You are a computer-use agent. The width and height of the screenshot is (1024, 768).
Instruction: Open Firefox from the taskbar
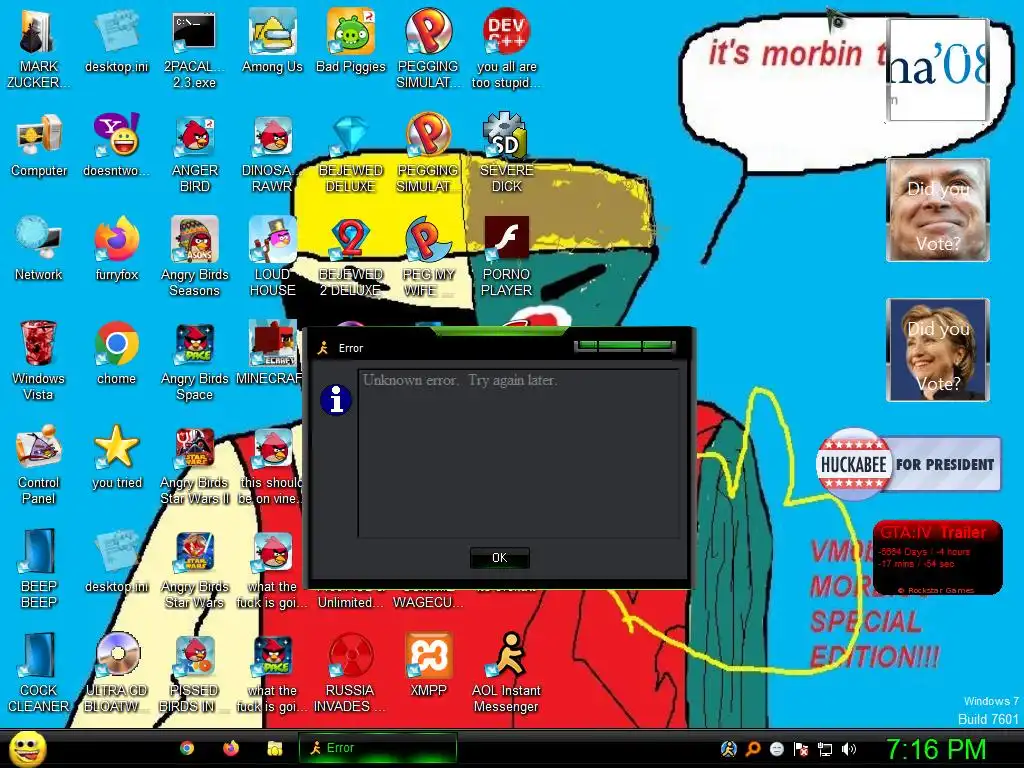(x=231, y=748)
